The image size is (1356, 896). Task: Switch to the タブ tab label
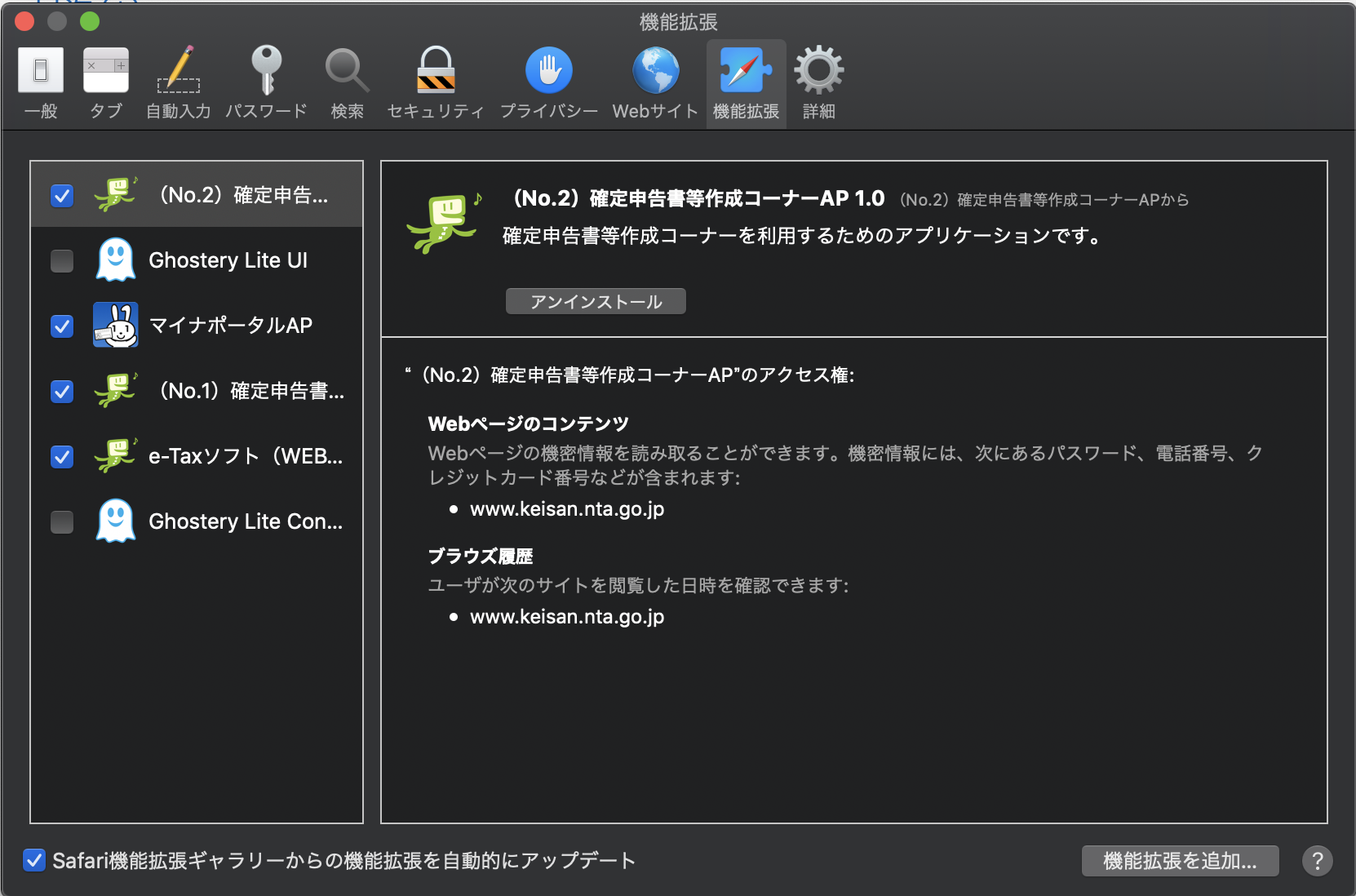pos(106,111)
